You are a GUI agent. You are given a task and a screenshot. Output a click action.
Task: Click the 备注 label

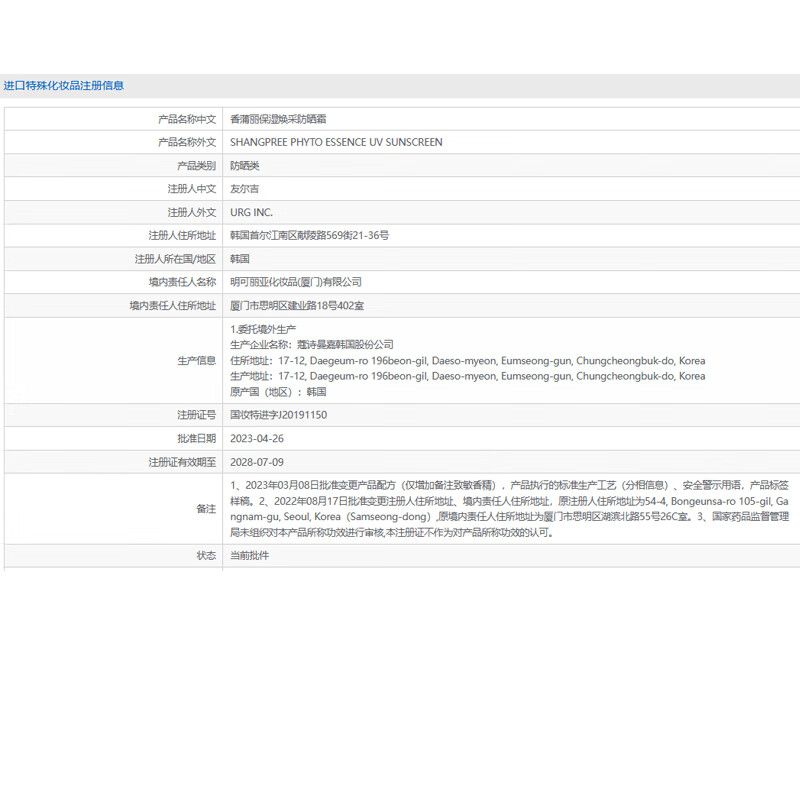pyautogui.click(x=206, y=509)
